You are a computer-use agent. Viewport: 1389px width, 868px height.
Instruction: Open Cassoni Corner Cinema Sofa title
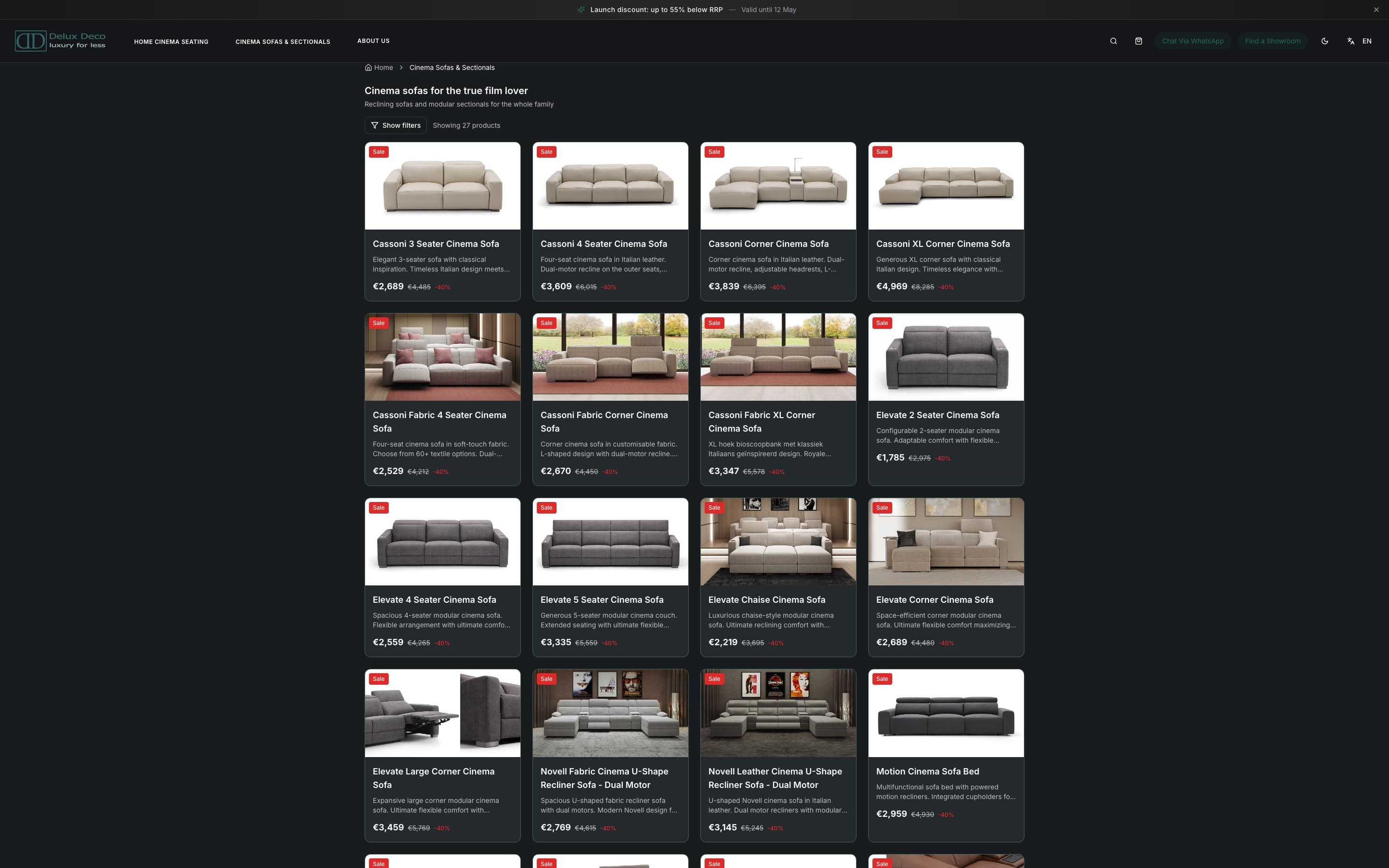pyautogui.click(x=768, y=244)
